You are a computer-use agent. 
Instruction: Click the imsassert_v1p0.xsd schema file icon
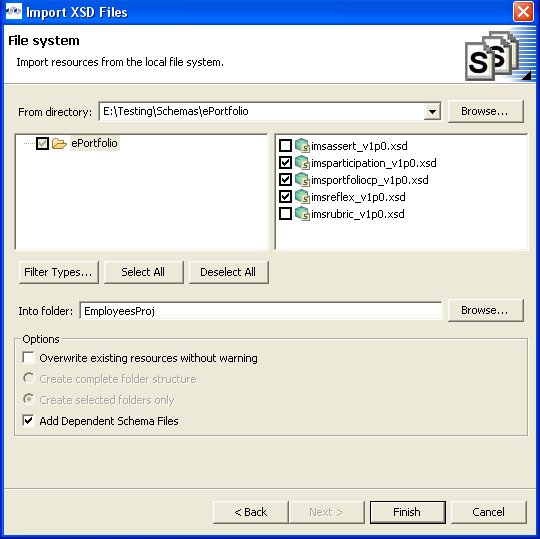[302, 146]
